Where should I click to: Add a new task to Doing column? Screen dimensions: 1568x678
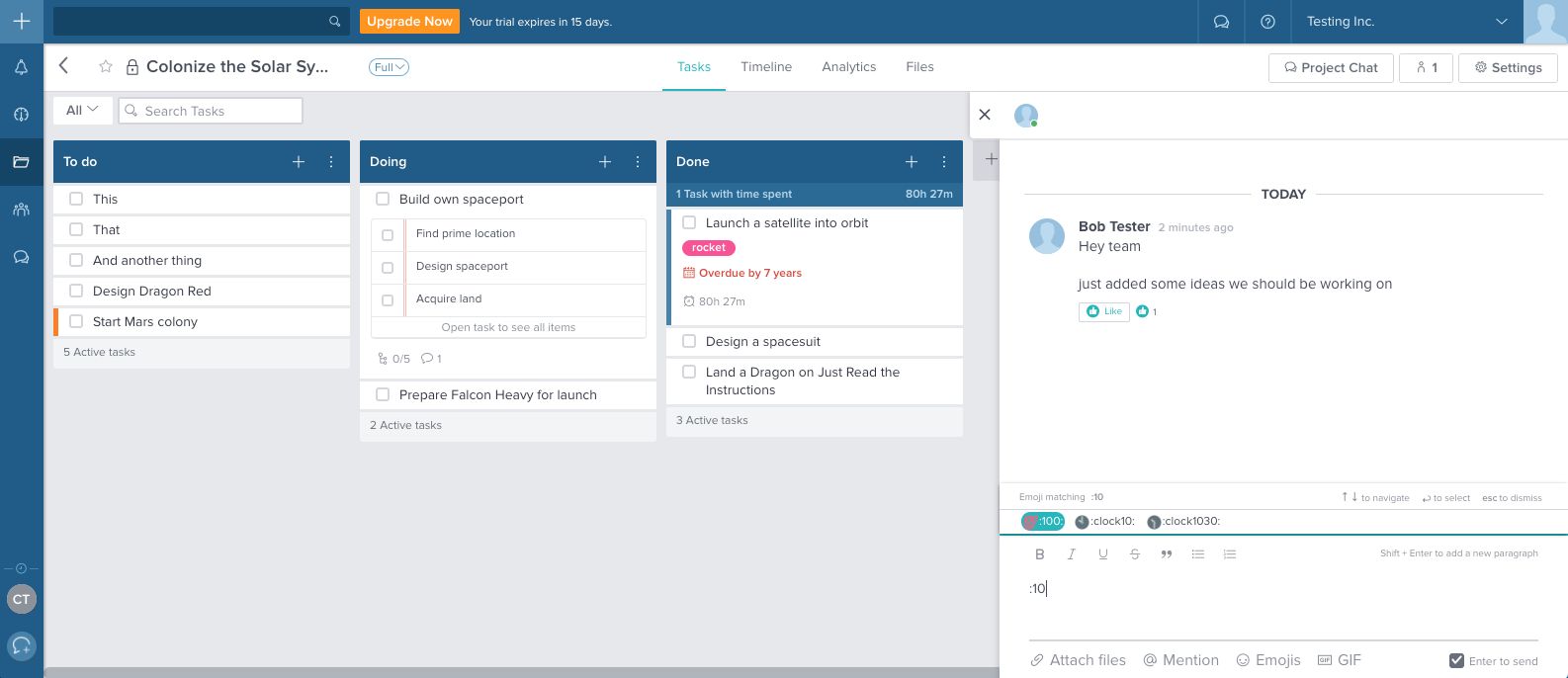(x=605, y=162)
